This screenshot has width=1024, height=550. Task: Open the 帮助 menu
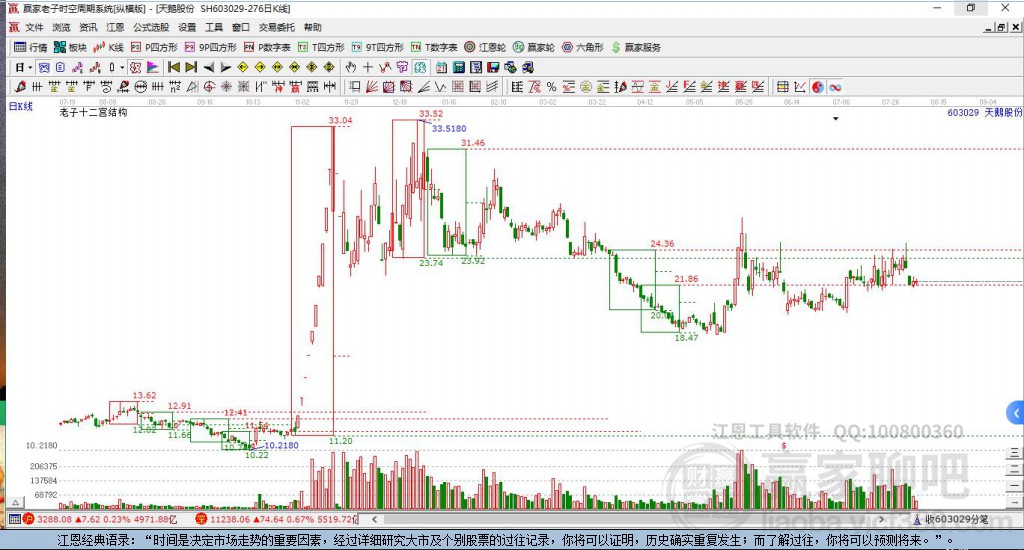[x=313, y=27]
